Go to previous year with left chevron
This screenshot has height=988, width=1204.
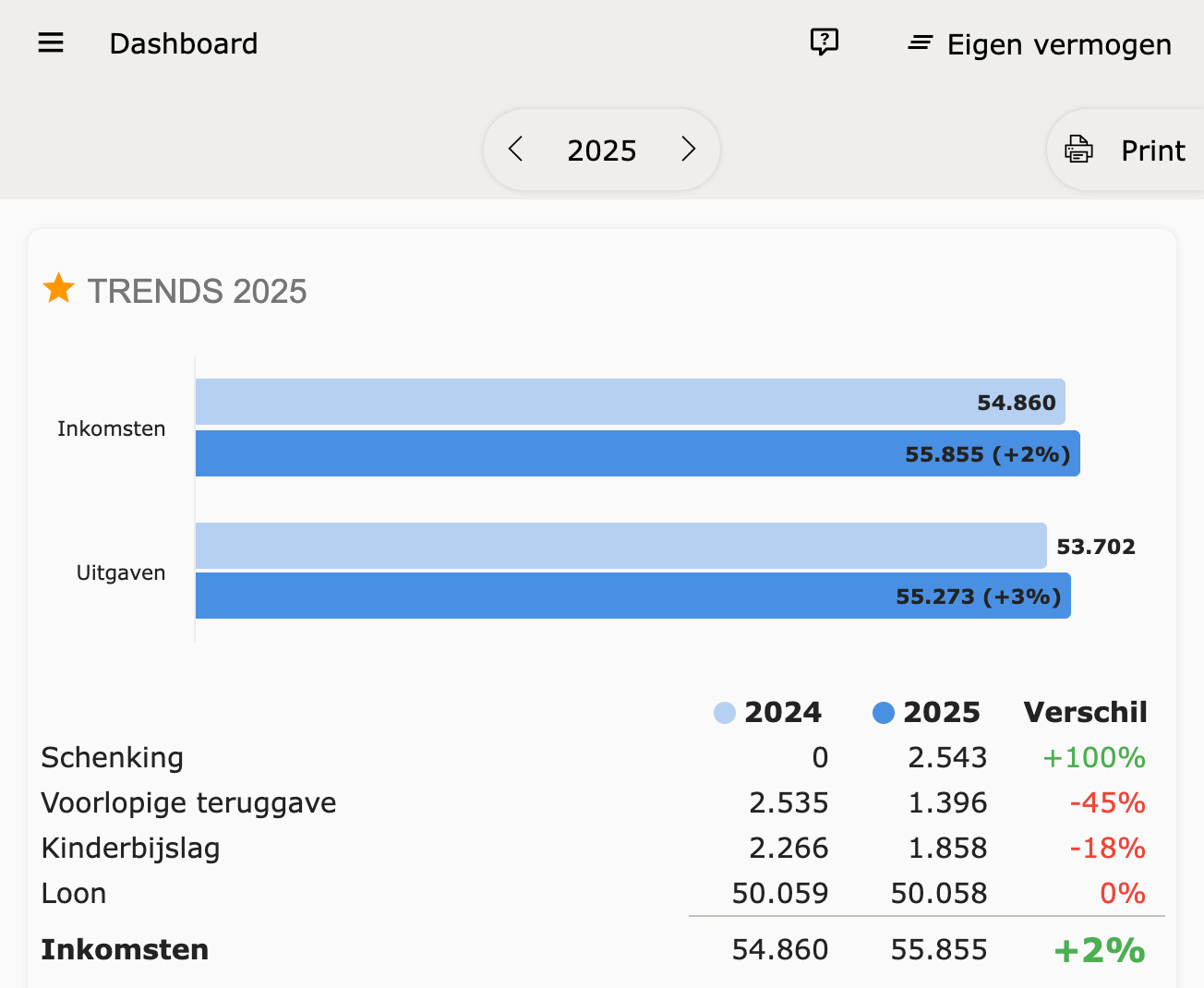pyautogui.click(x=516, y=149)
